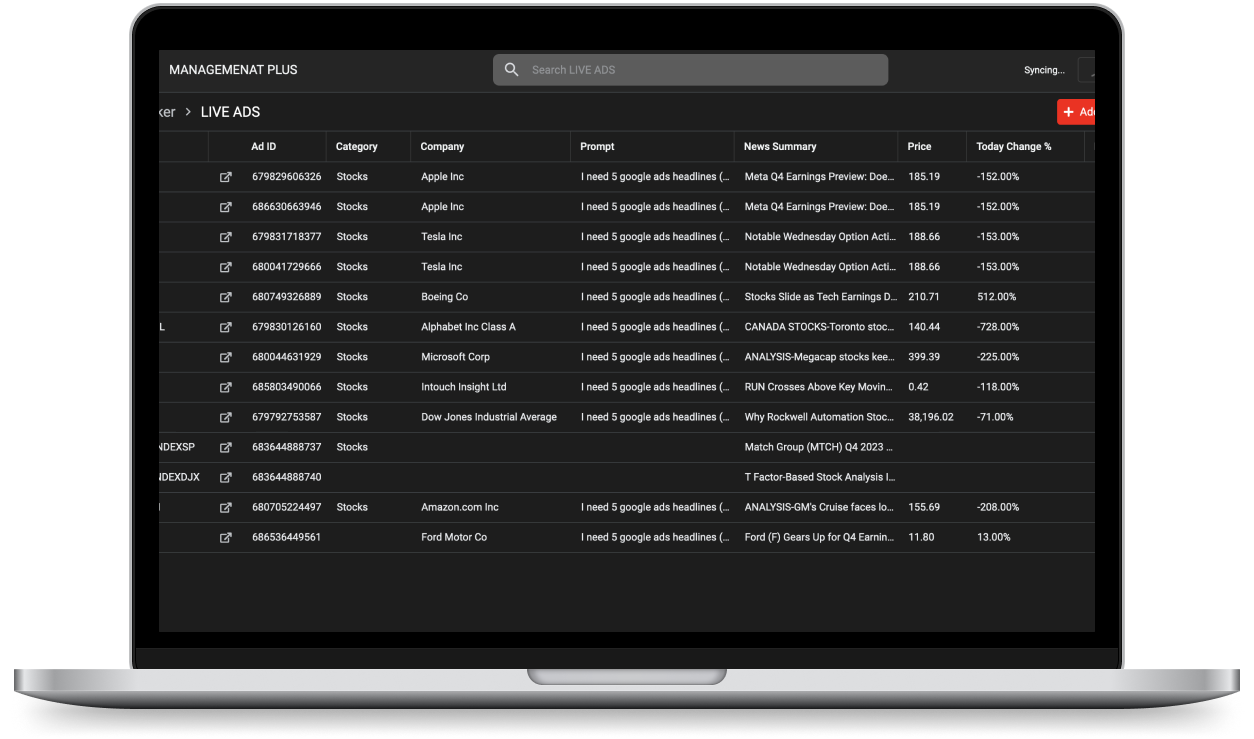Open external link for ad 679830126160

tap(226, 327)
